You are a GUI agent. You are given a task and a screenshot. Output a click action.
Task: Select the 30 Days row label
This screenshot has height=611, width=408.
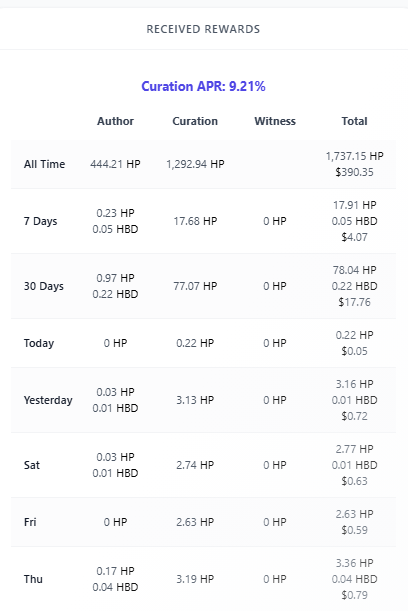44,286
